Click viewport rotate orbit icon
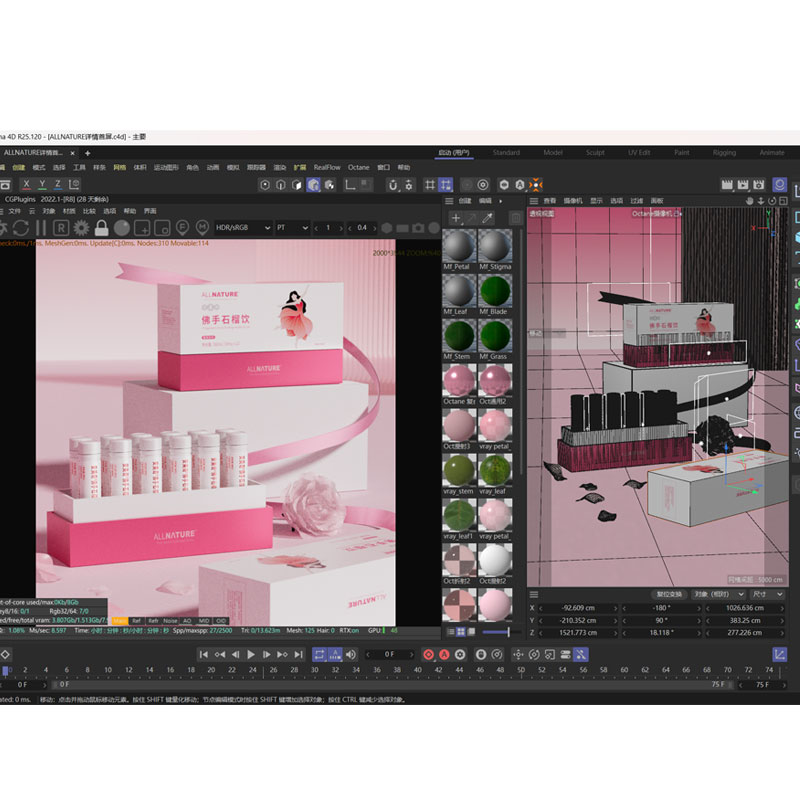Screen dimensions: 800x800 click(x=772, y=201)
